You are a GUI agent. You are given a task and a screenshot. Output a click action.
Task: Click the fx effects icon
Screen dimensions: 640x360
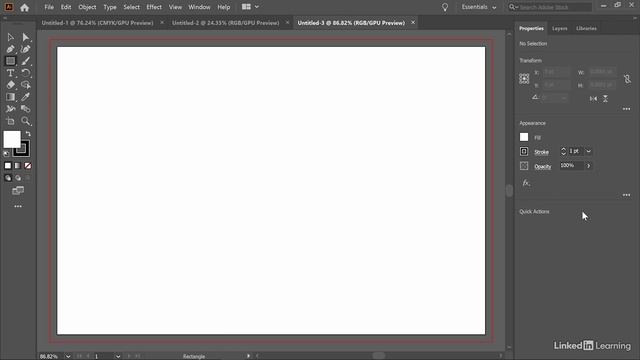coord(526,183)
